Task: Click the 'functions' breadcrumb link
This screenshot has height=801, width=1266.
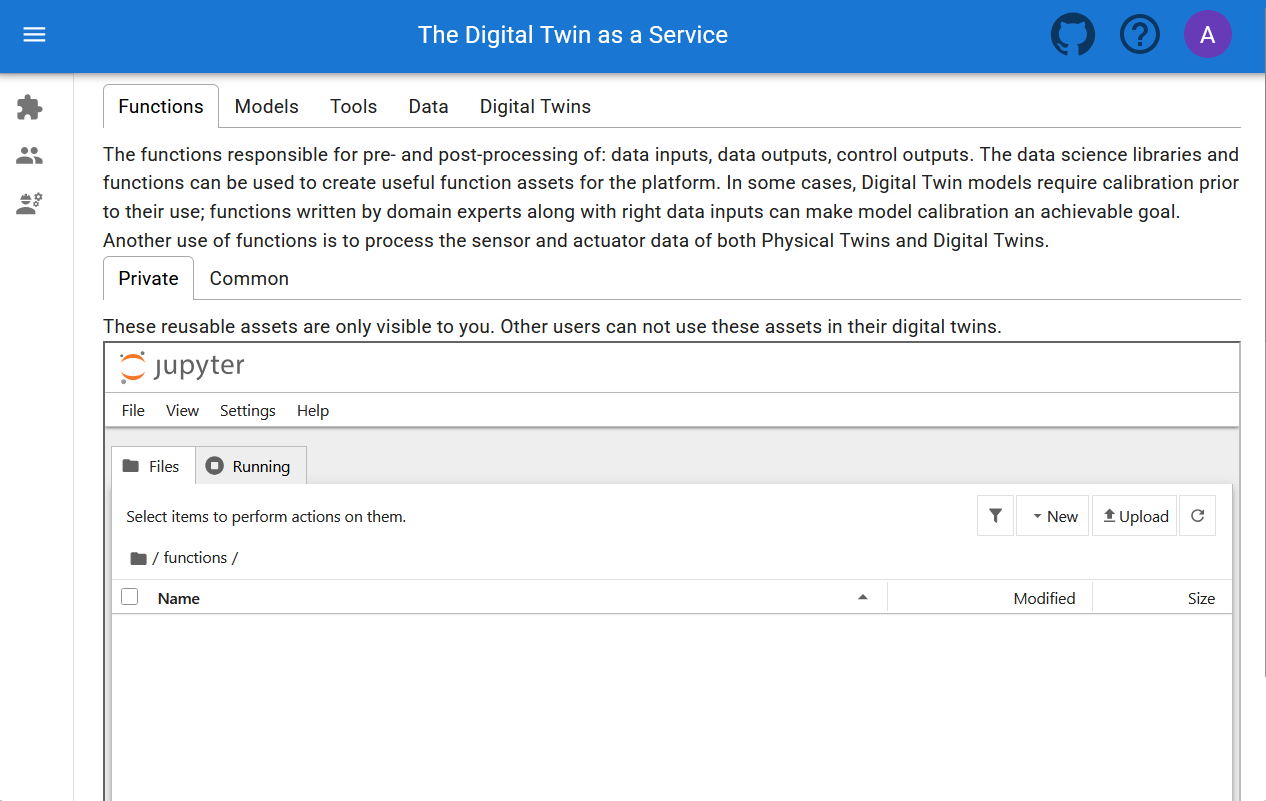Action: point(195,558)
